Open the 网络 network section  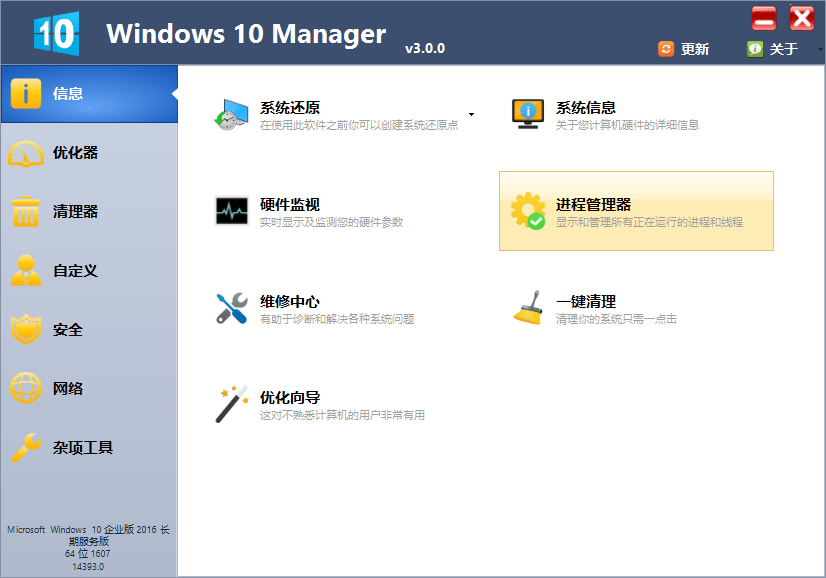point(88,388)
